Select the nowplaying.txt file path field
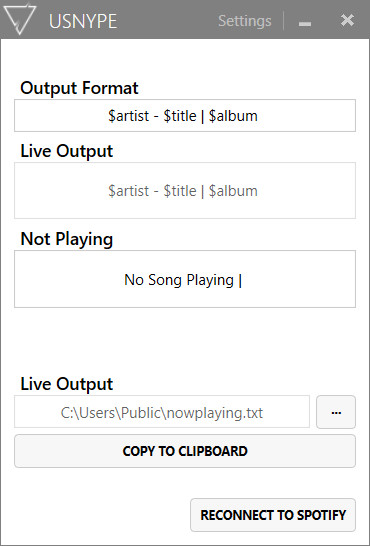The height and width of the screenshot is (546, 370). coord(162,412)
